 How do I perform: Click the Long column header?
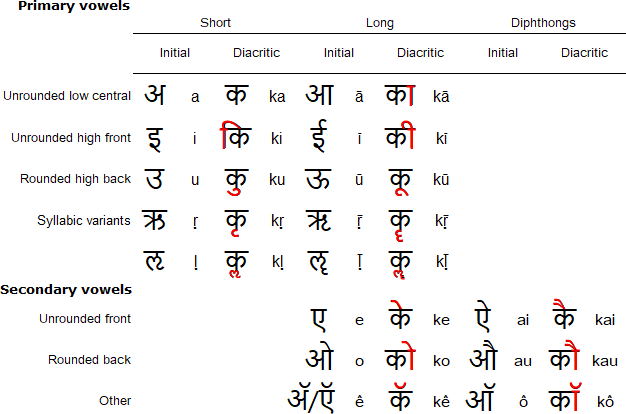(x=380, y=23)
